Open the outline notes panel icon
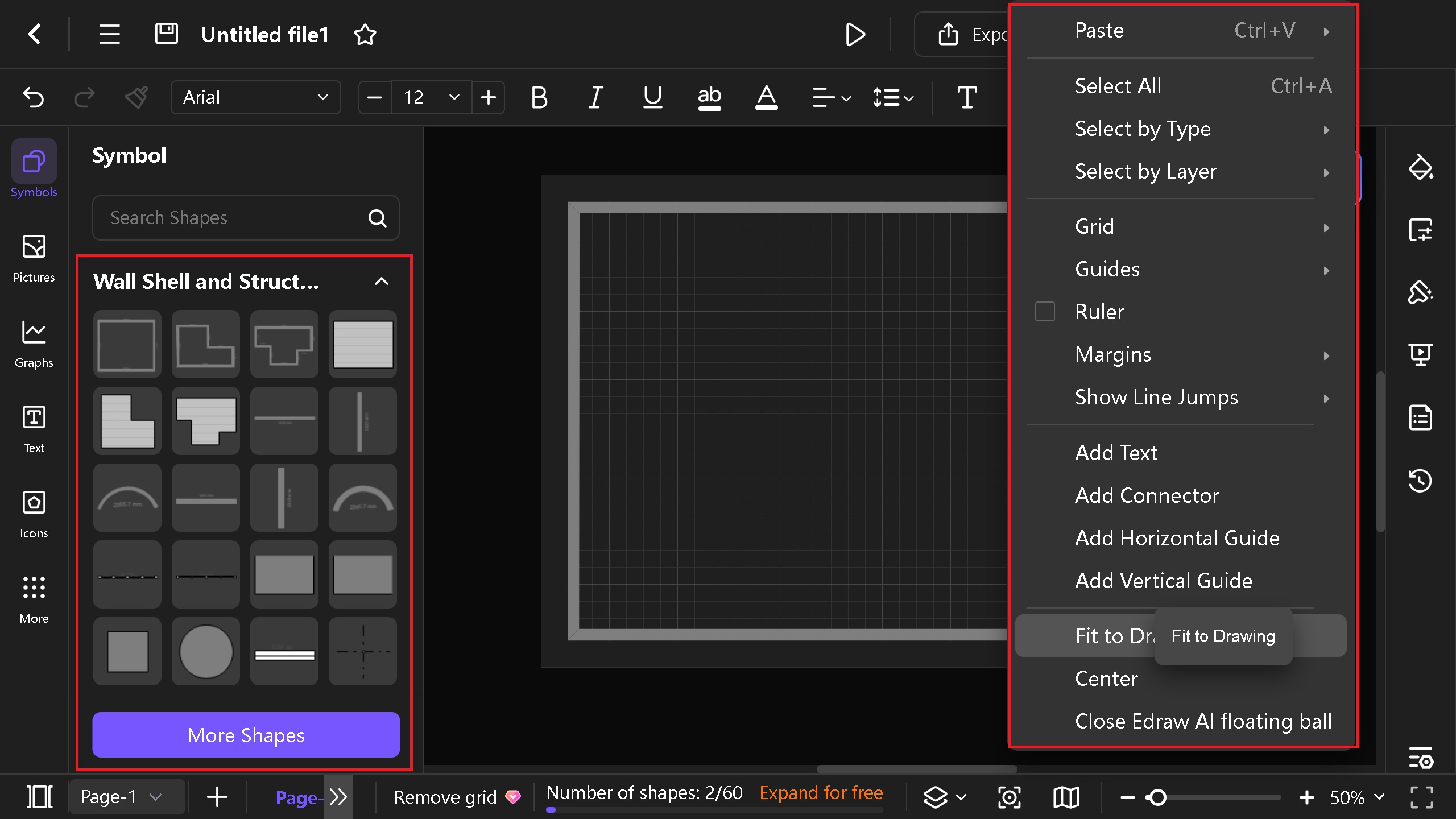Screen dimensions: 1456x819 (x=1420, y=417)
